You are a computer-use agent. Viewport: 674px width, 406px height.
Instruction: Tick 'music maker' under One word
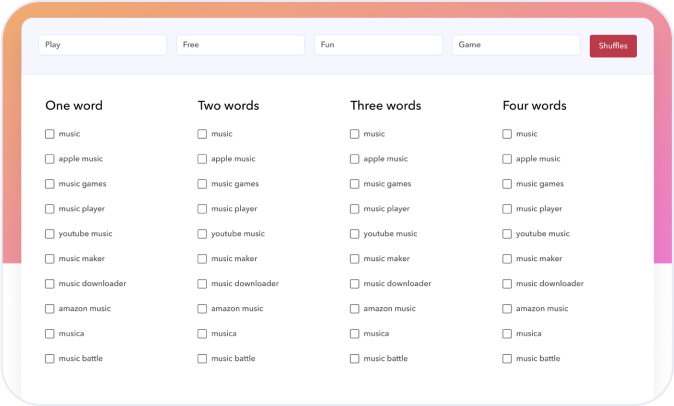point(50,259)
